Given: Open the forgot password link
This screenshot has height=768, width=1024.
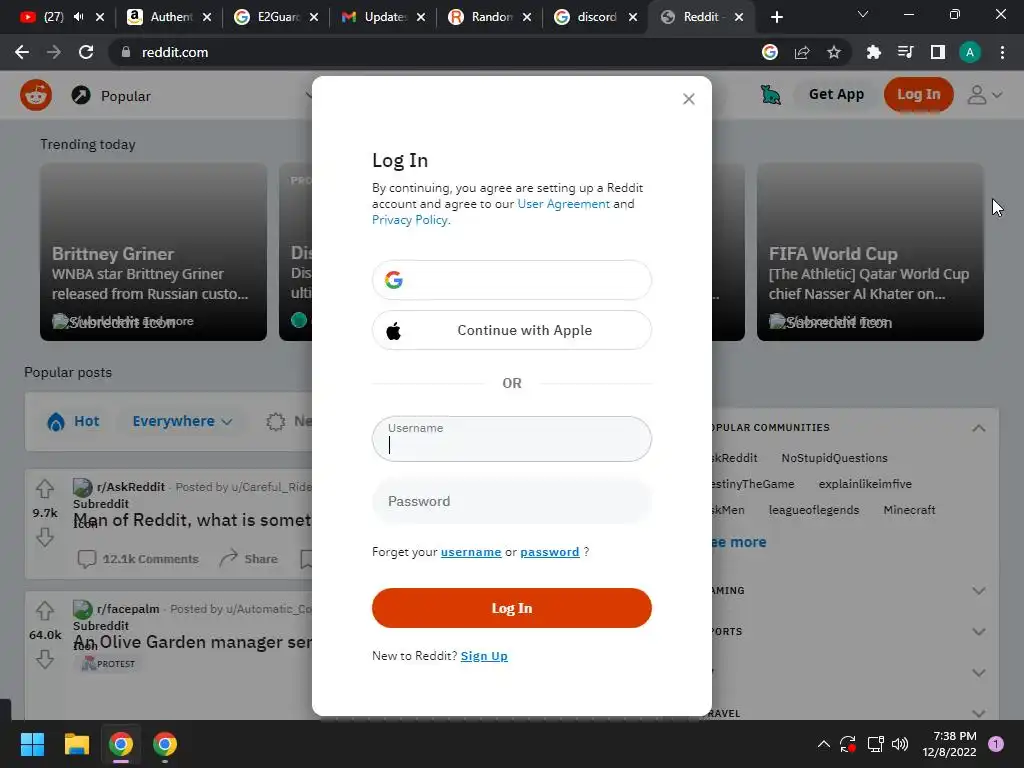Looking at the screenshot, I should coord(549,552).
